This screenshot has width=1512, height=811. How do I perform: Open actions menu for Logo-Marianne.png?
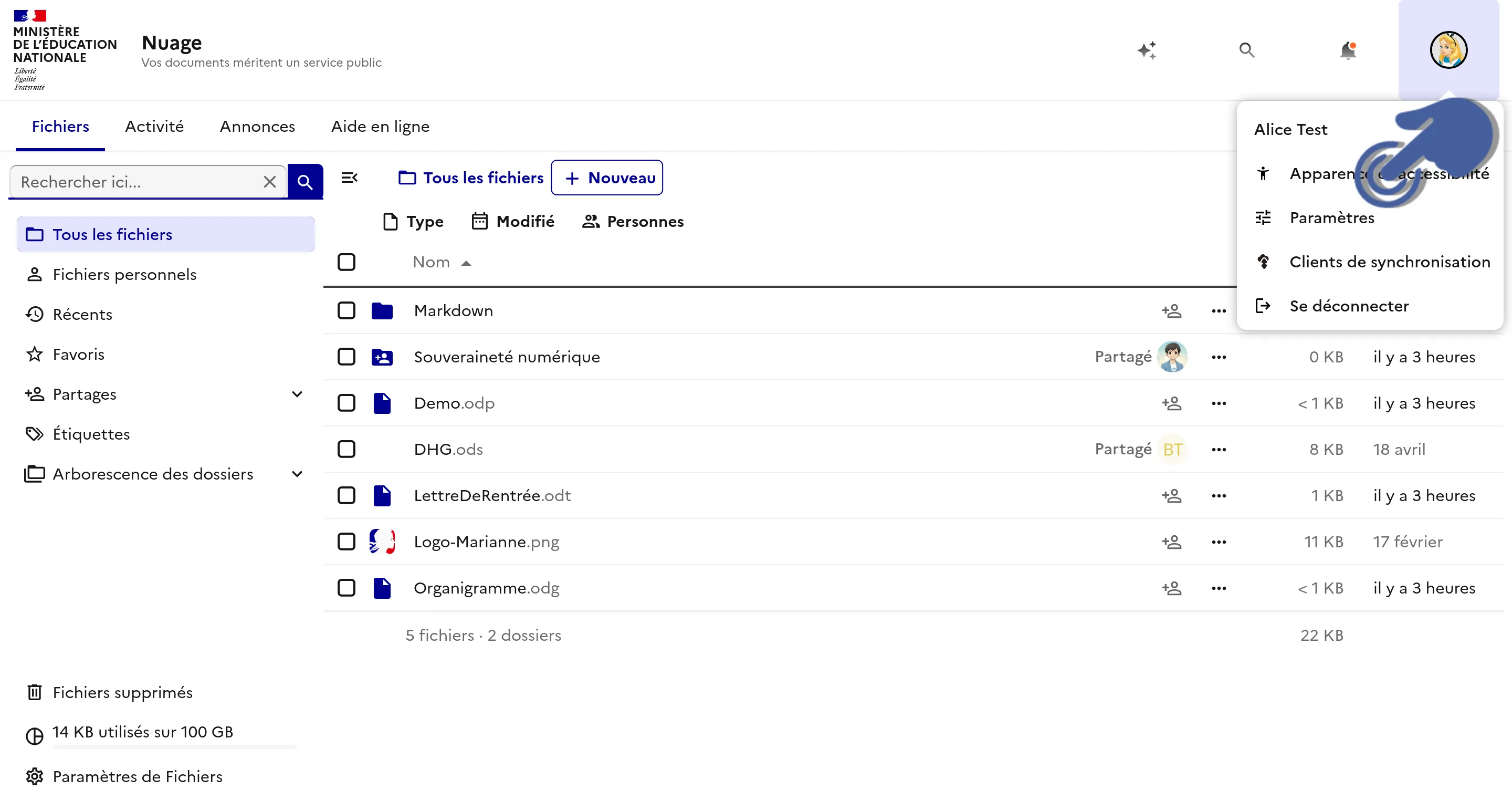tap(1219, 542)
